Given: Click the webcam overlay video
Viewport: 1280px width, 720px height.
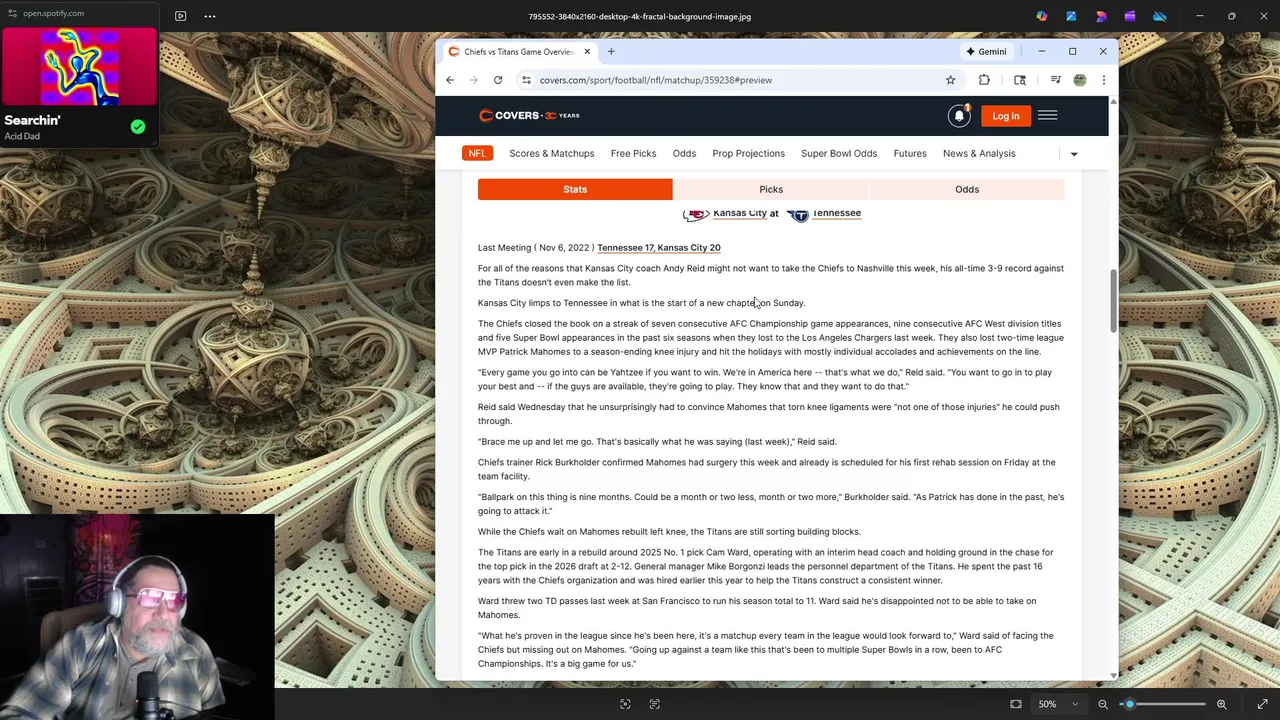Looking at the screenshot, I should [x=137, y=616].
